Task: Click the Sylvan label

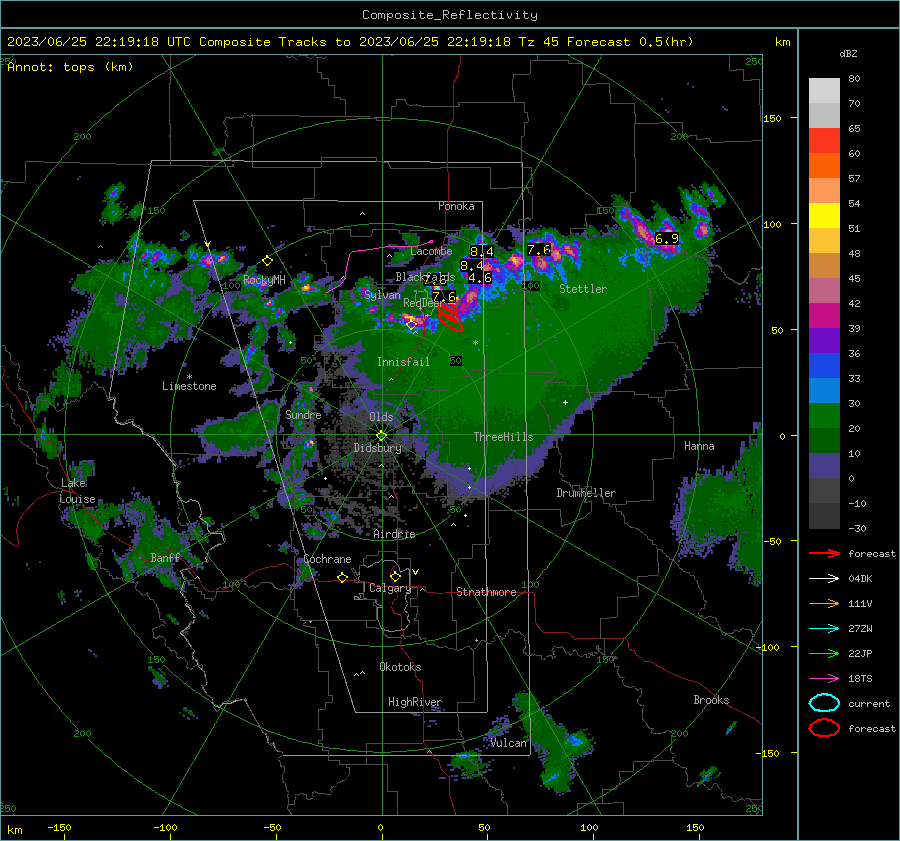Action: [x=382, y=295]
